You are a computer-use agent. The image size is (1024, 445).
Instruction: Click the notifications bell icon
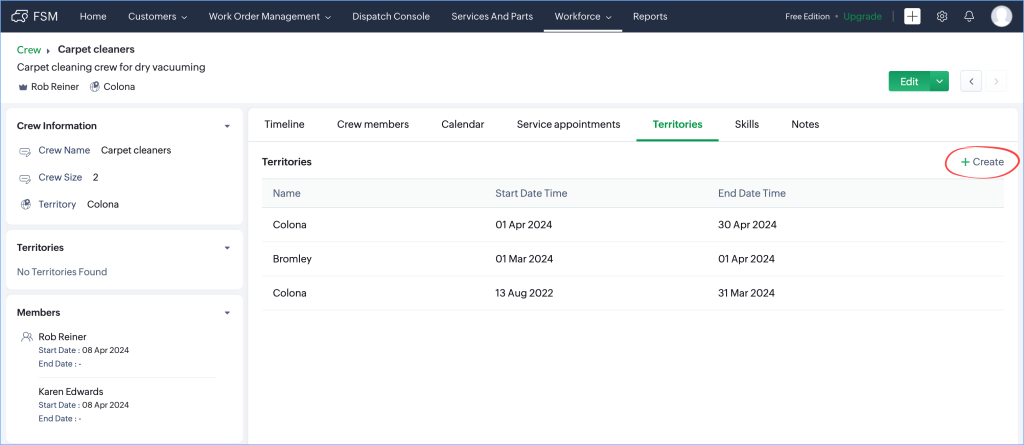click(969, 16)
